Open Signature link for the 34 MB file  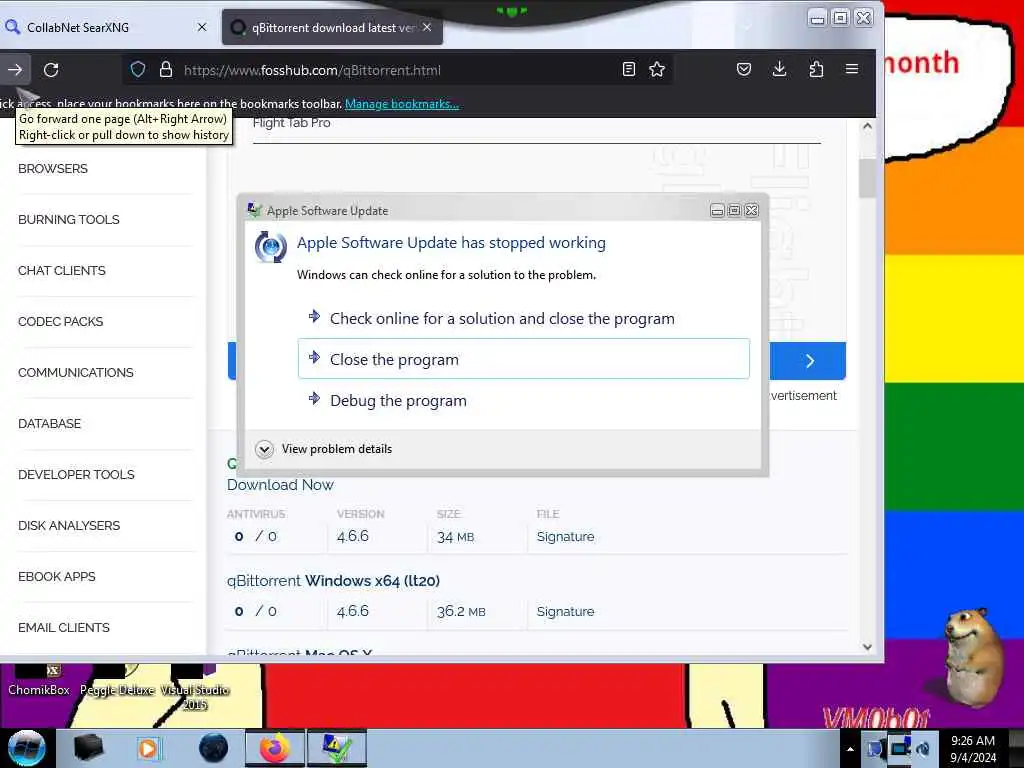tap(566, 536)
